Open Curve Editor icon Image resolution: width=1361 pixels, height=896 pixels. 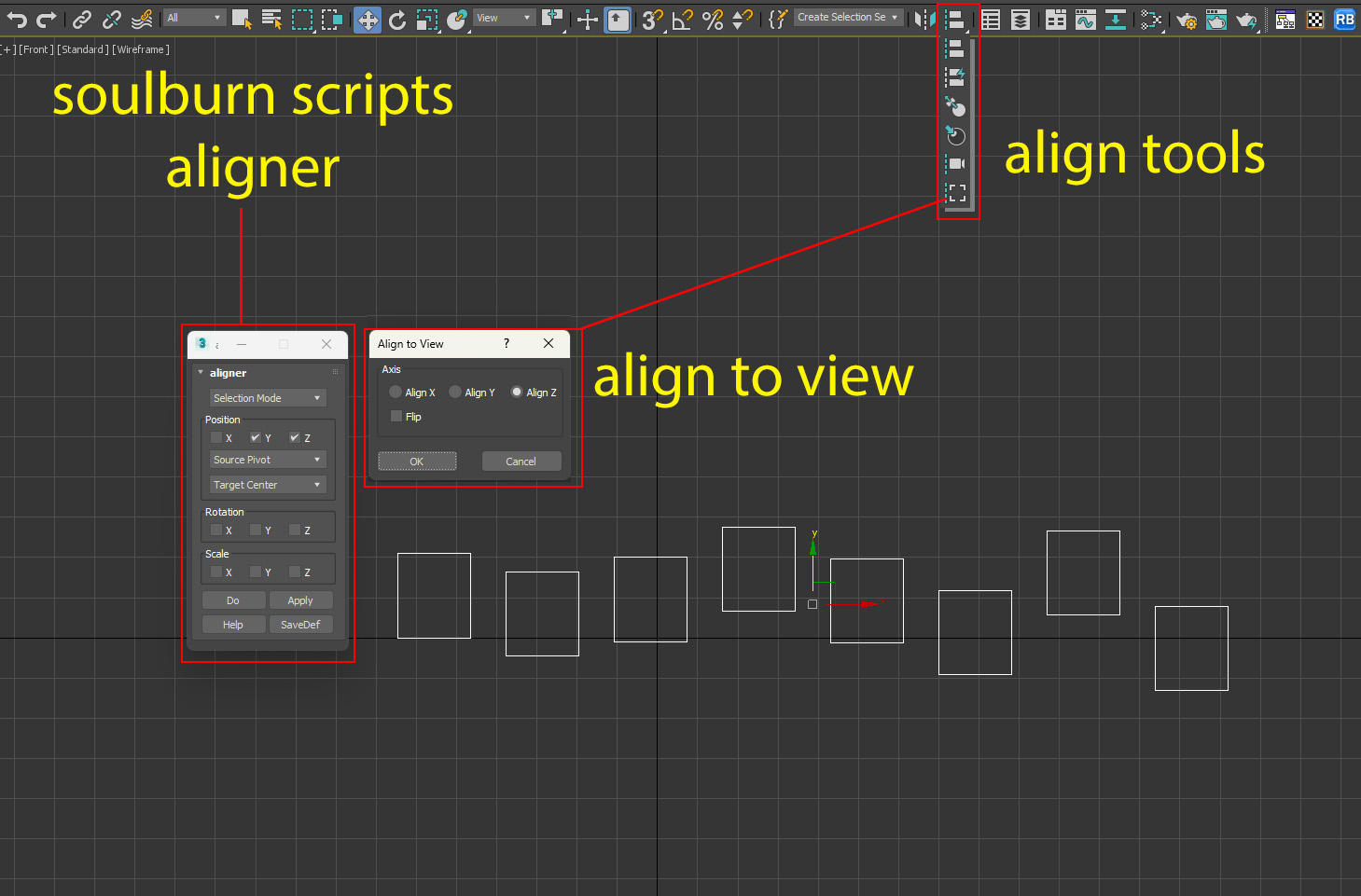click(x=1086, y=19)
